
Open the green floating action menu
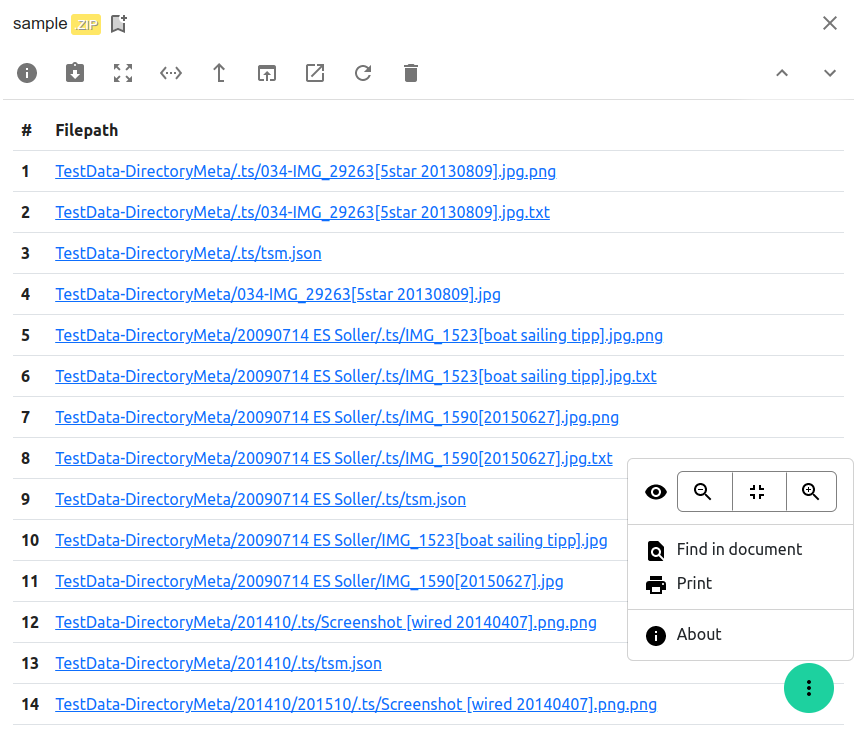(x=808, y=689)
